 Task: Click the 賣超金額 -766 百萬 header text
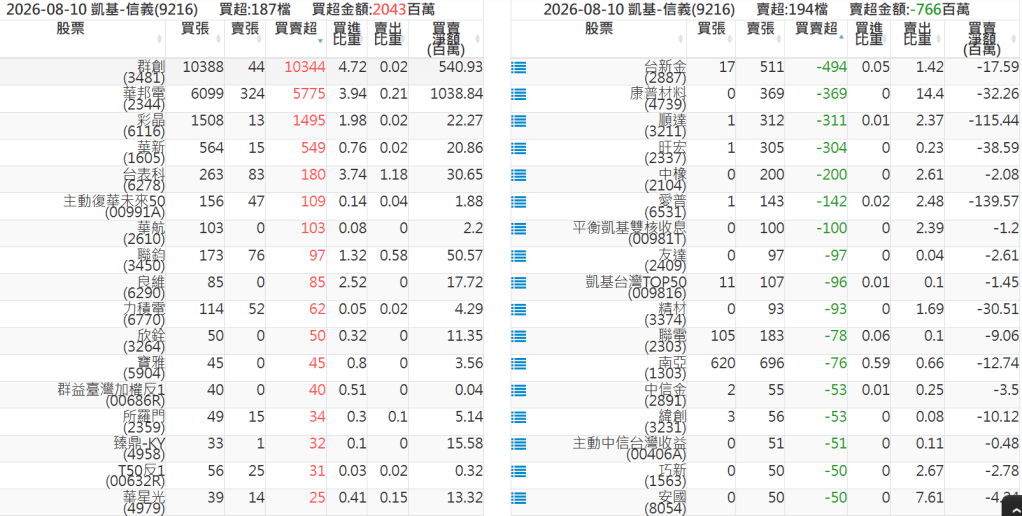coord(909,10)
